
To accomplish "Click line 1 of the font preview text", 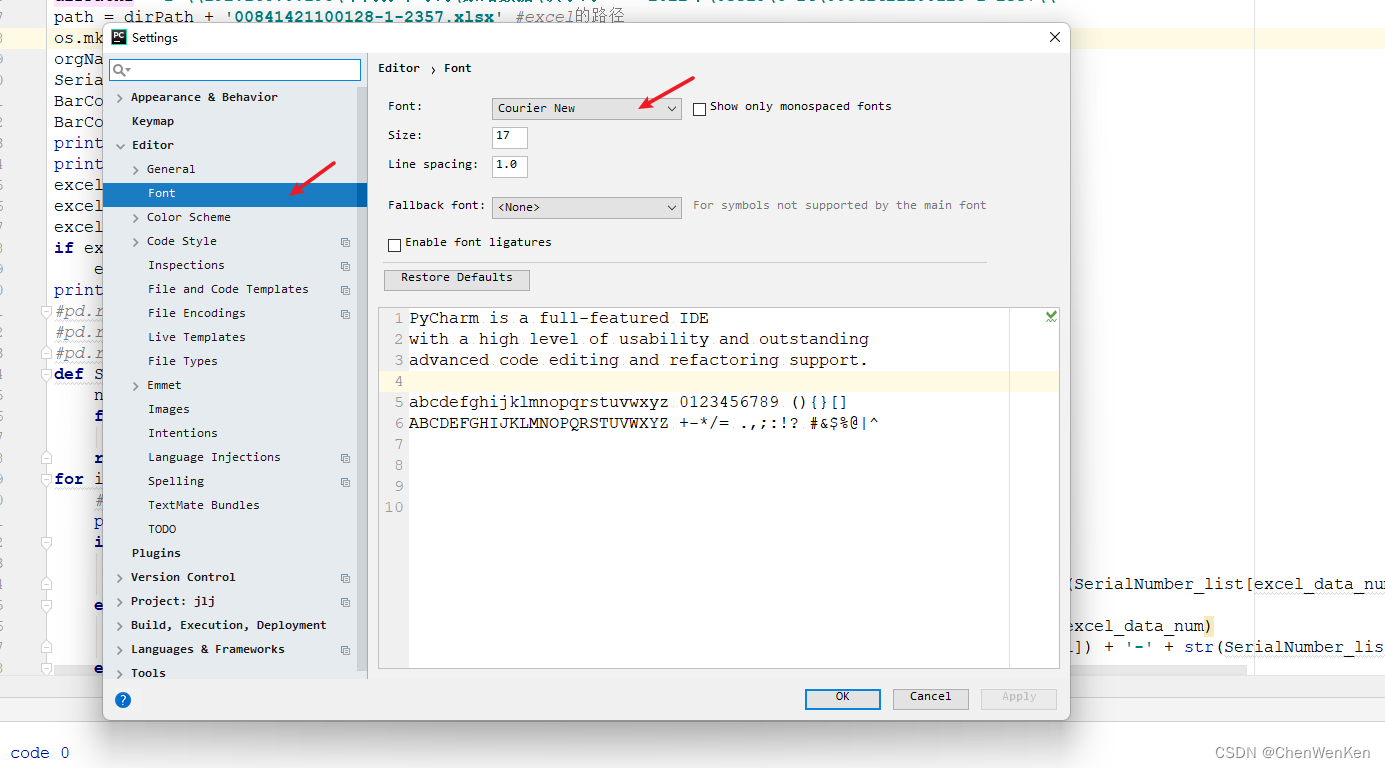I will (559, 318).
